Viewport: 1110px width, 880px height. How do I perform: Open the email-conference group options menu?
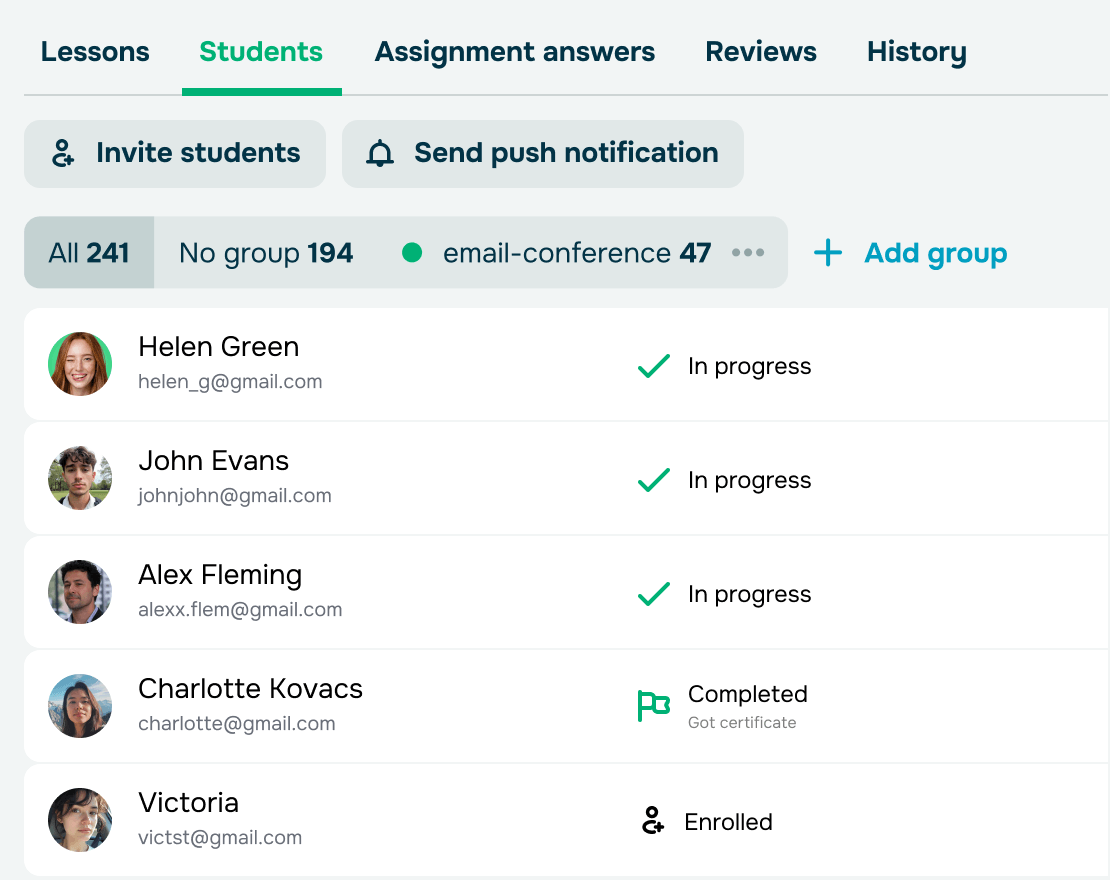tap(747, 253)
